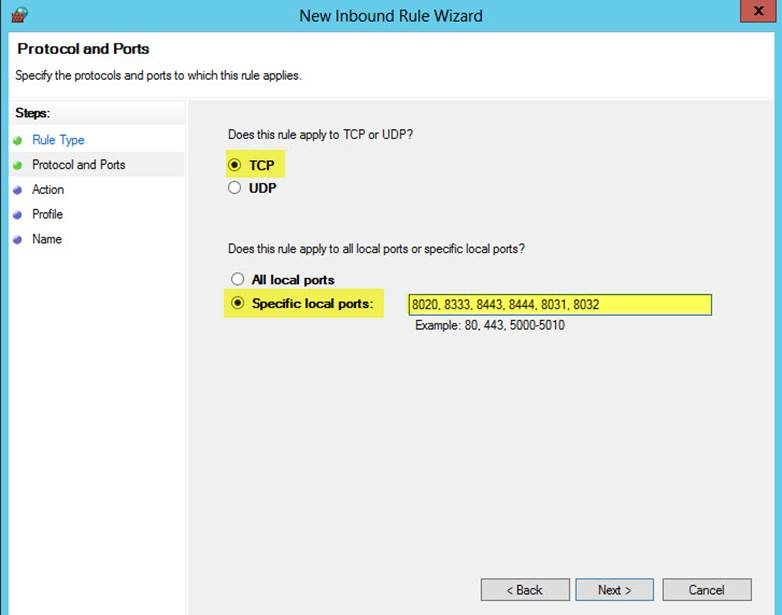This screenshot has width=782, height=615.
Task: Select the UDP radio button
Action: tap(234, 188)
